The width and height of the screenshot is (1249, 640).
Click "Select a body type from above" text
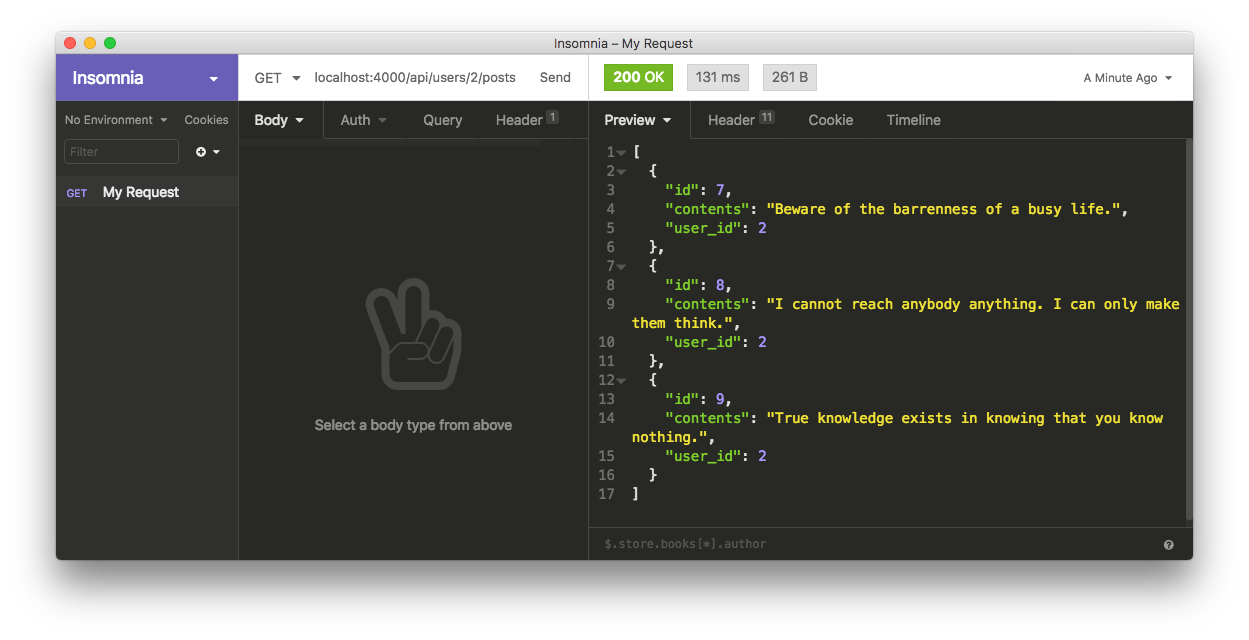(x=413, y=425)
